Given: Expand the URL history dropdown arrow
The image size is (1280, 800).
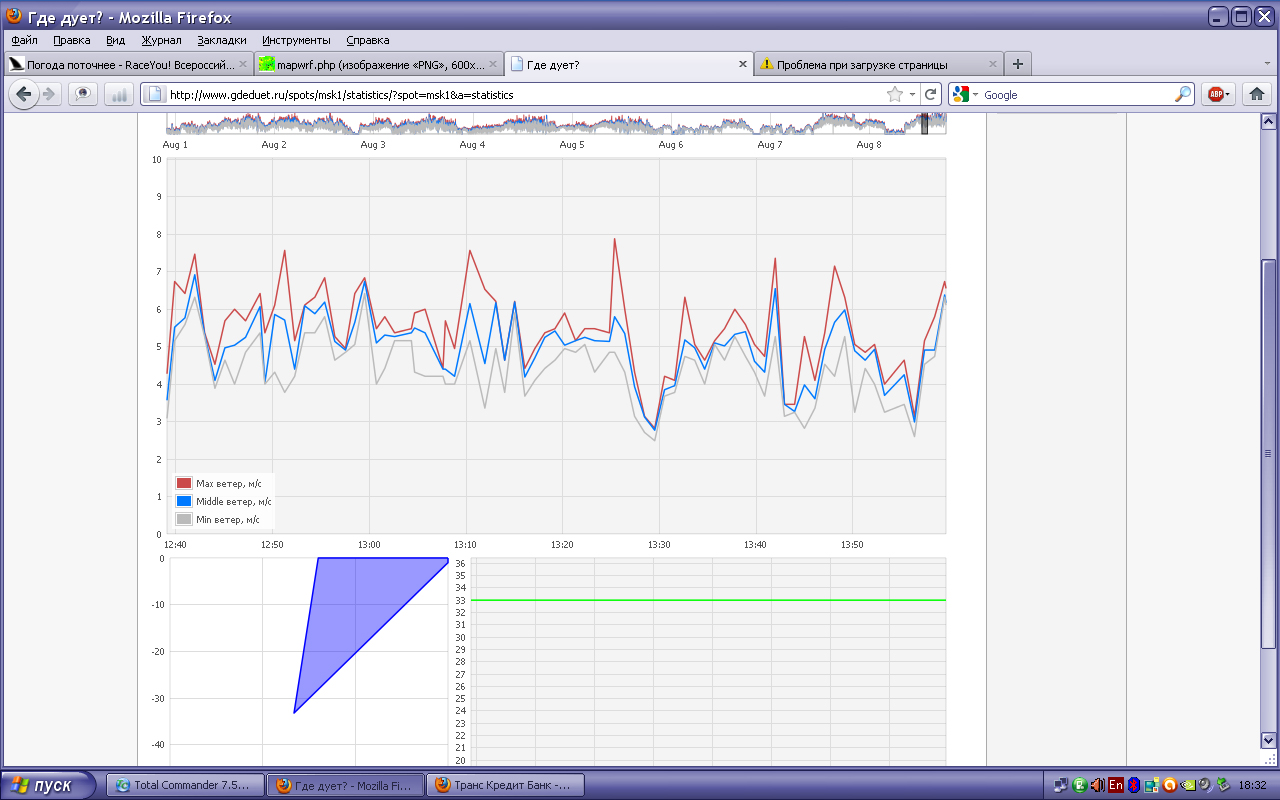Looking at the screenshot, I should (913, 94).
